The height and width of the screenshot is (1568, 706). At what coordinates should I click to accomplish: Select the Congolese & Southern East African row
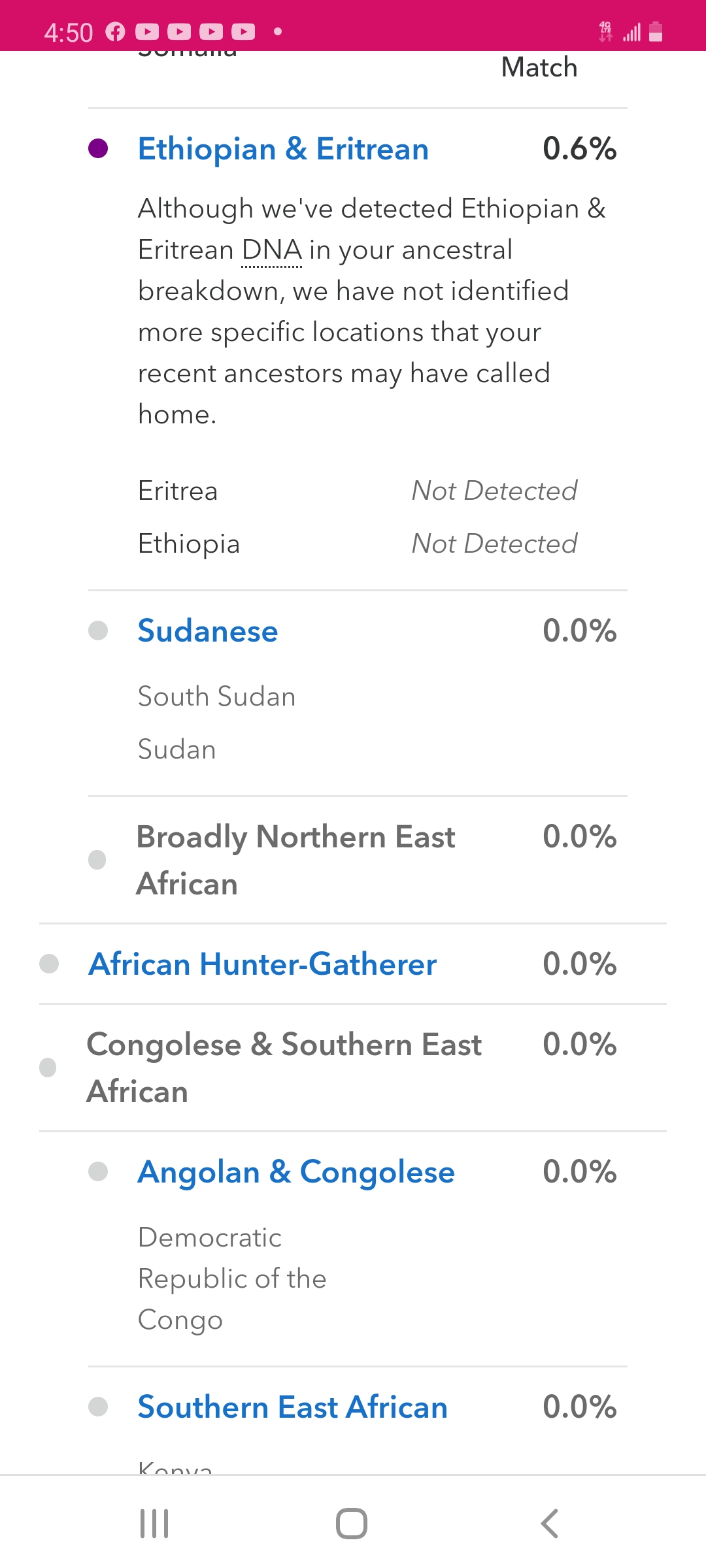tap(353, 1068)
